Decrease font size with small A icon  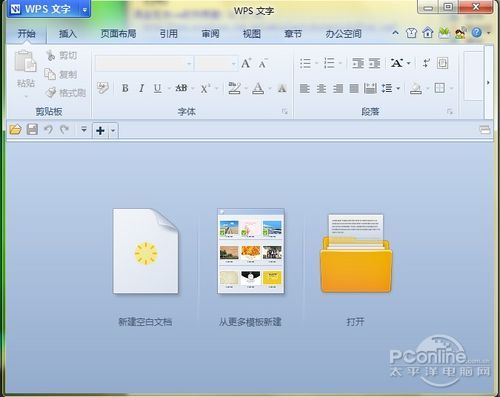(263, 63)
